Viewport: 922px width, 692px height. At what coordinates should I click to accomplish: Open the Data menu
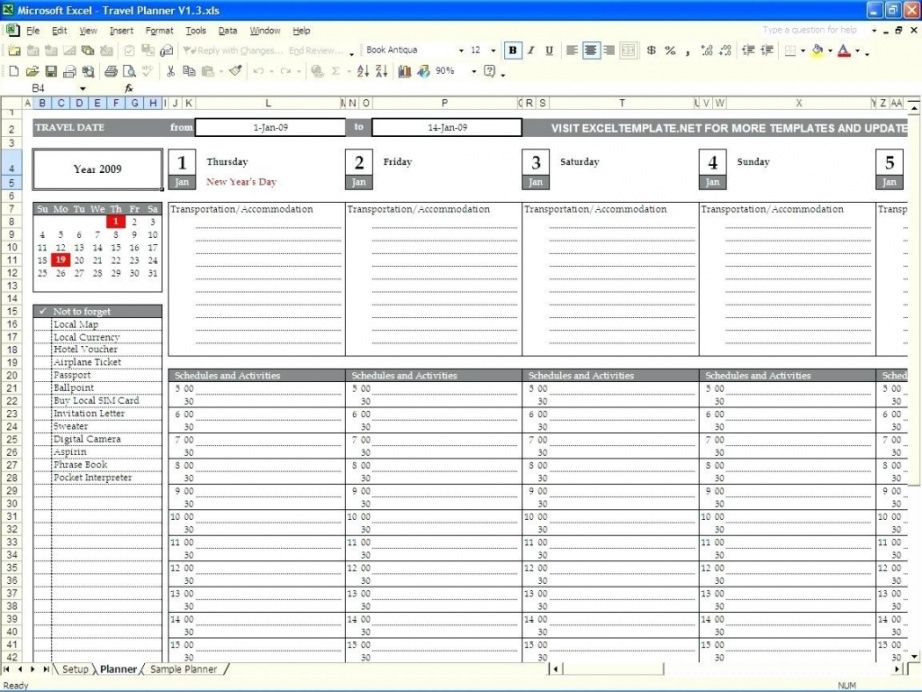(x=228, y=31)
